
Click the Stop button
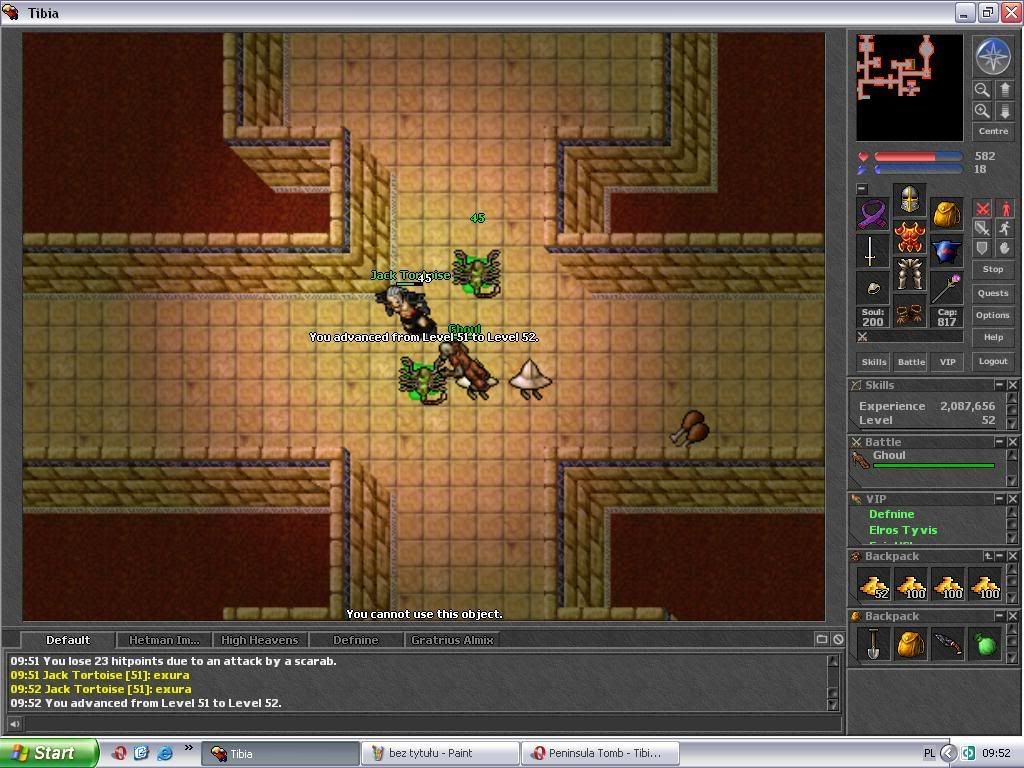pos(993,269)
